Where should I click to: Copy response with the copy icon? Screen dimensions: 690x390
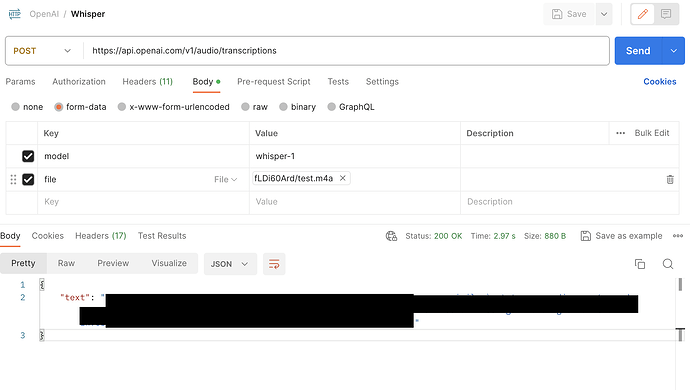[x=640, y=264]
